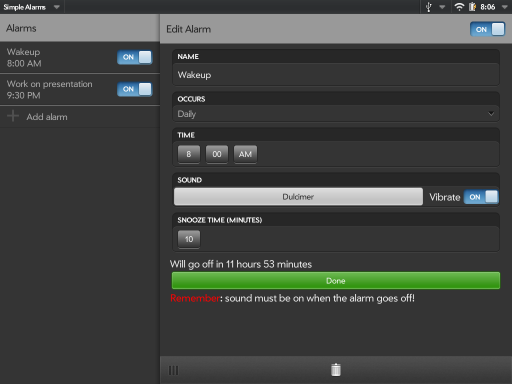Viewport: 512px width, 384px height.
Task: Toggle the Wakeup alarm ON switch in the list
Action: pos(135,57)
